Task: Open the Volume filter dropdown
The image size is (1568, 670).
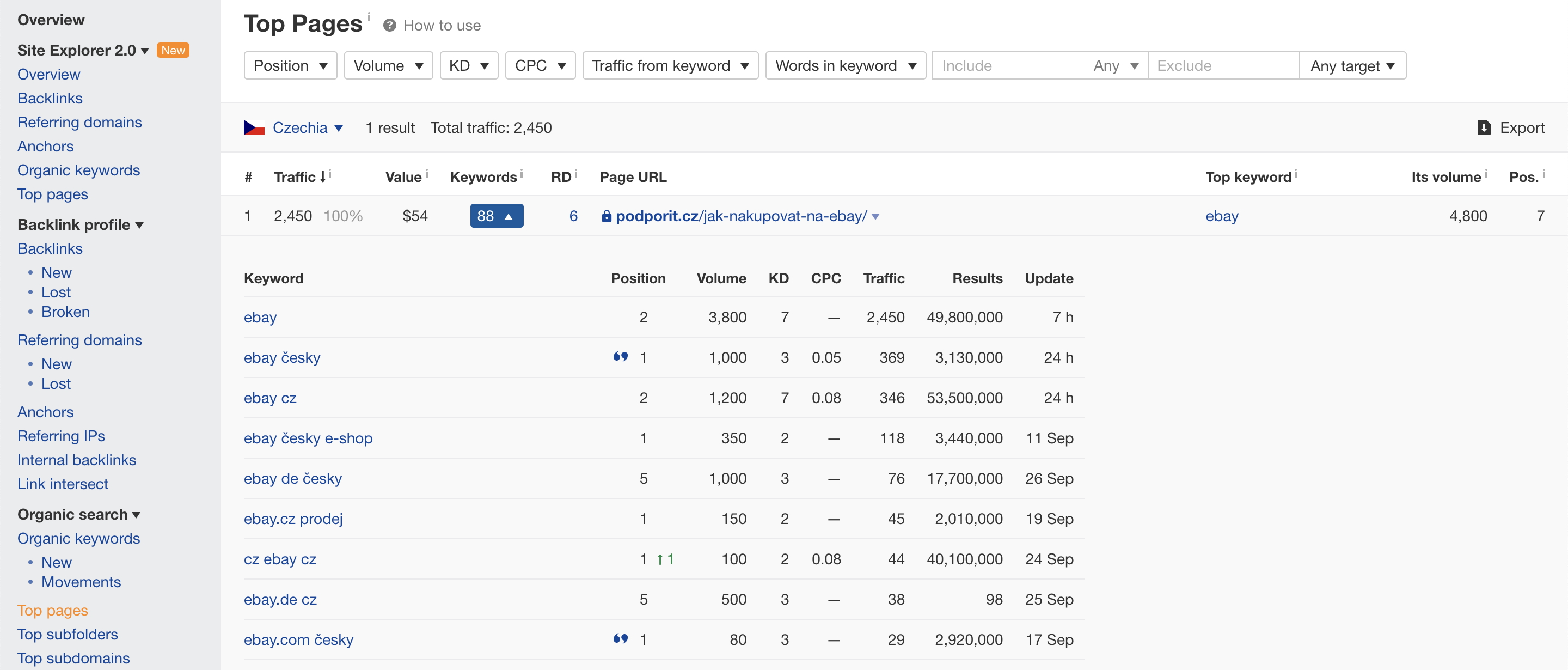Action: [x=388, y=66]
